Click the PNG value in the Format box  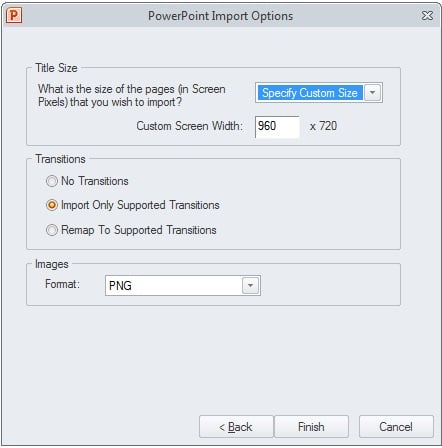coord(120,286)
